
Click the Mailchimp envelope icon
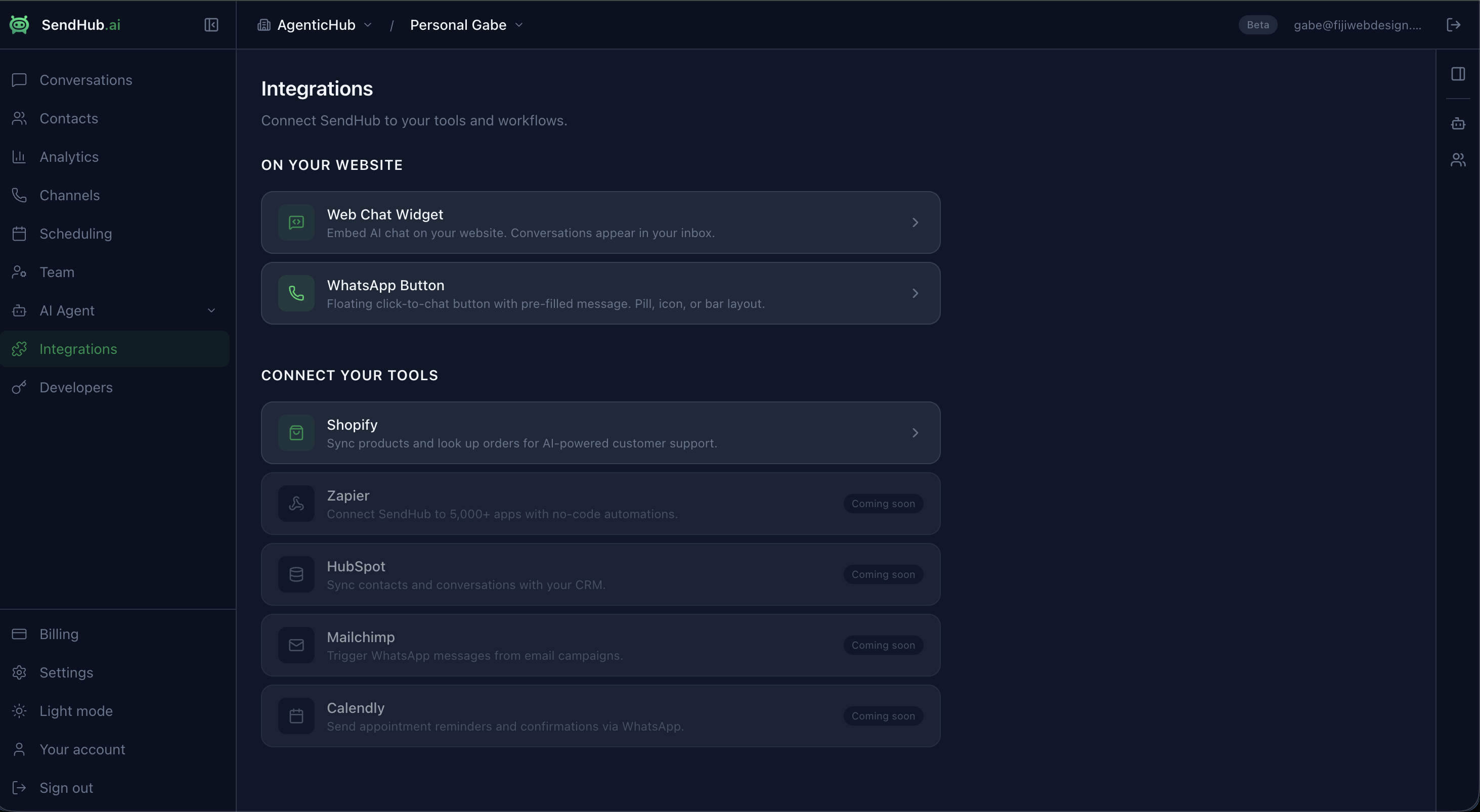(x=296, y=645)
